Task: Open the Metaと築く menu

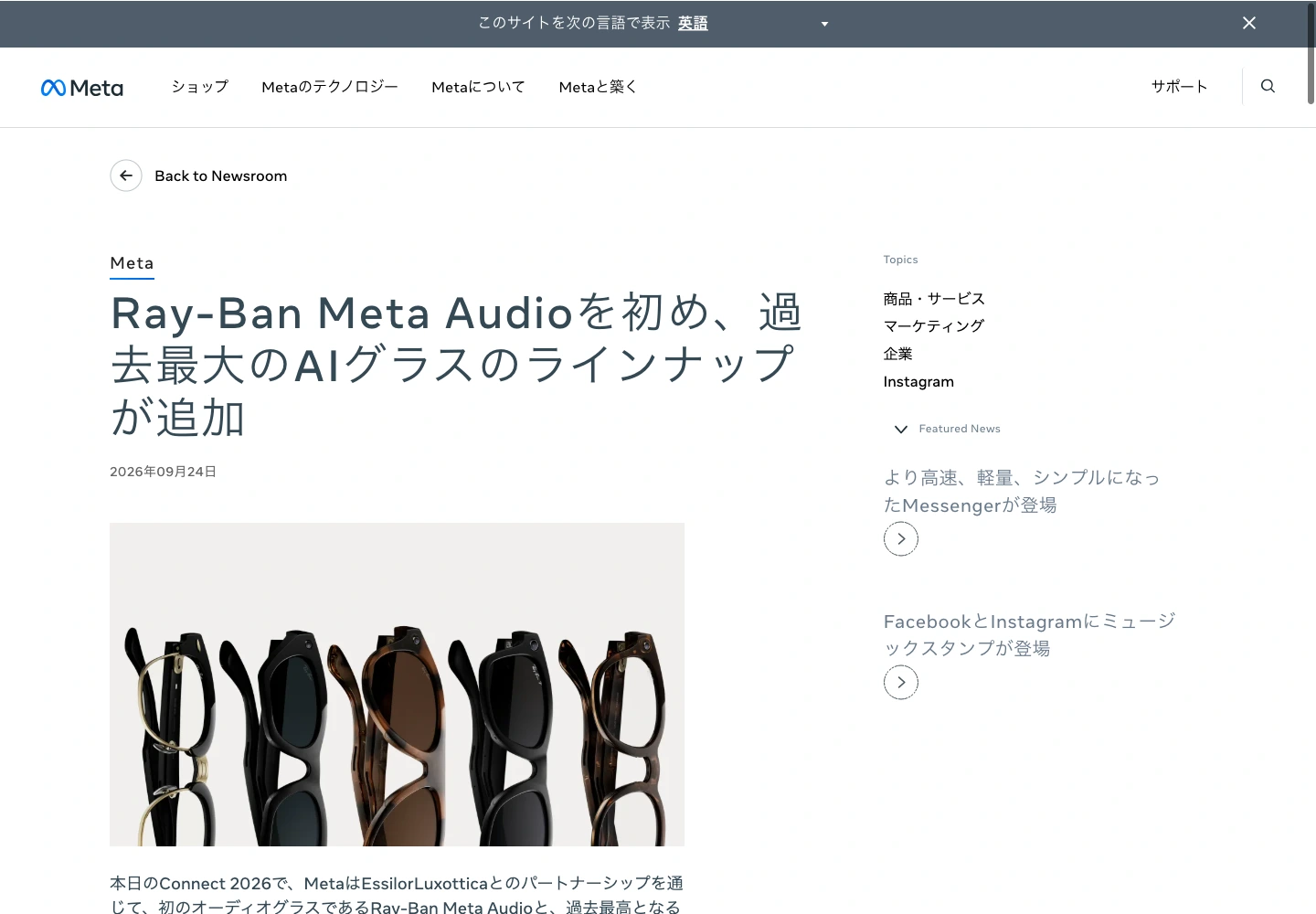Action: pos(598,87)
